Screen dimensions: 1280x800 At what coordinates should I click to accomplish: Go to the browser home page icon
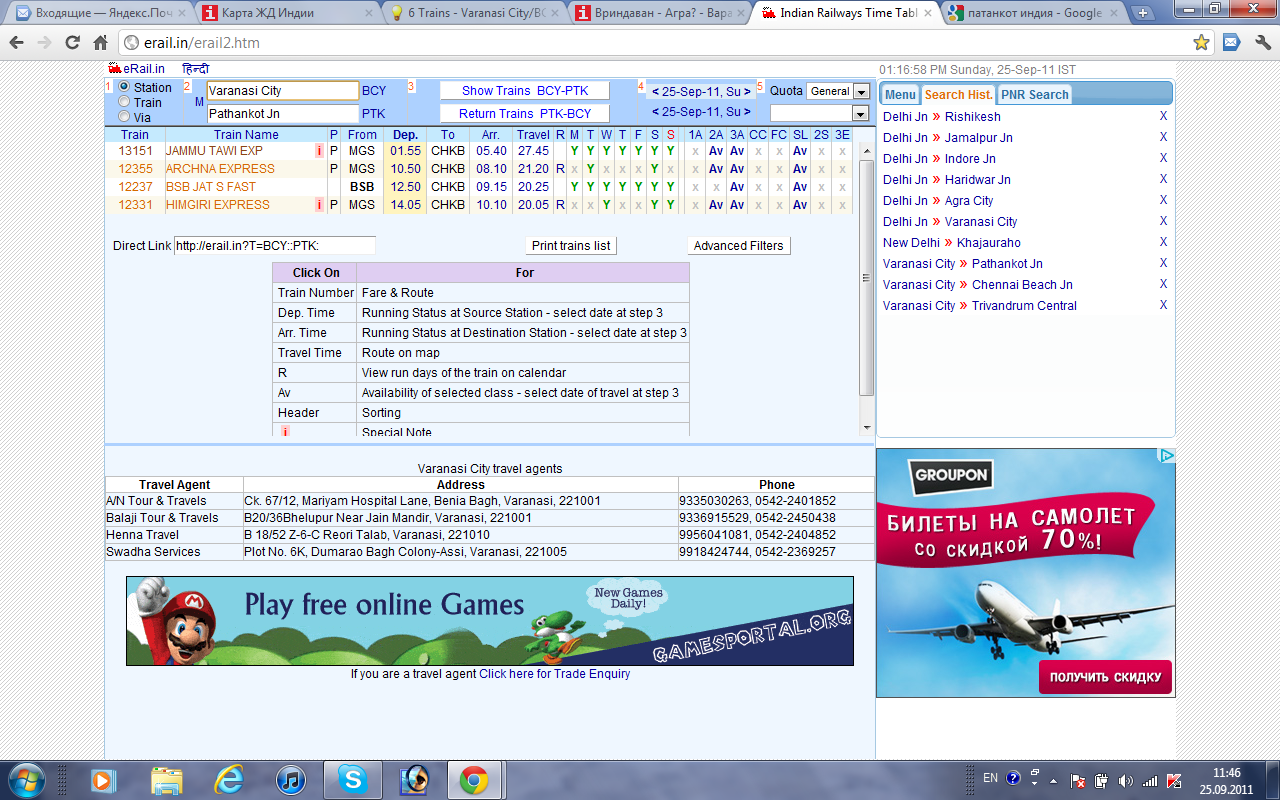pos(100,43)
